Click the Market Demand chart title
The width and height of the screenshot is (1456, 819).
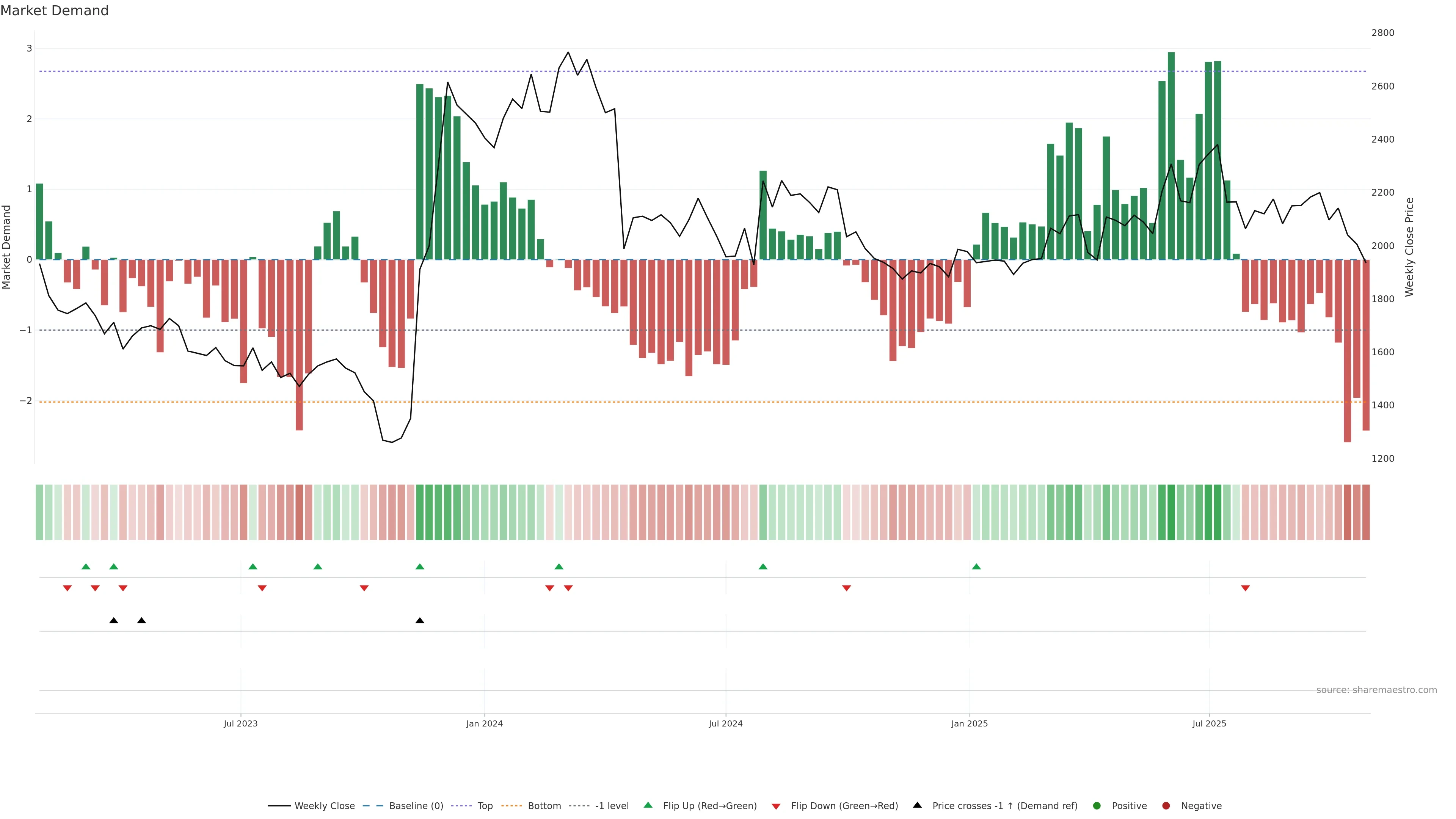click(54, 11)
